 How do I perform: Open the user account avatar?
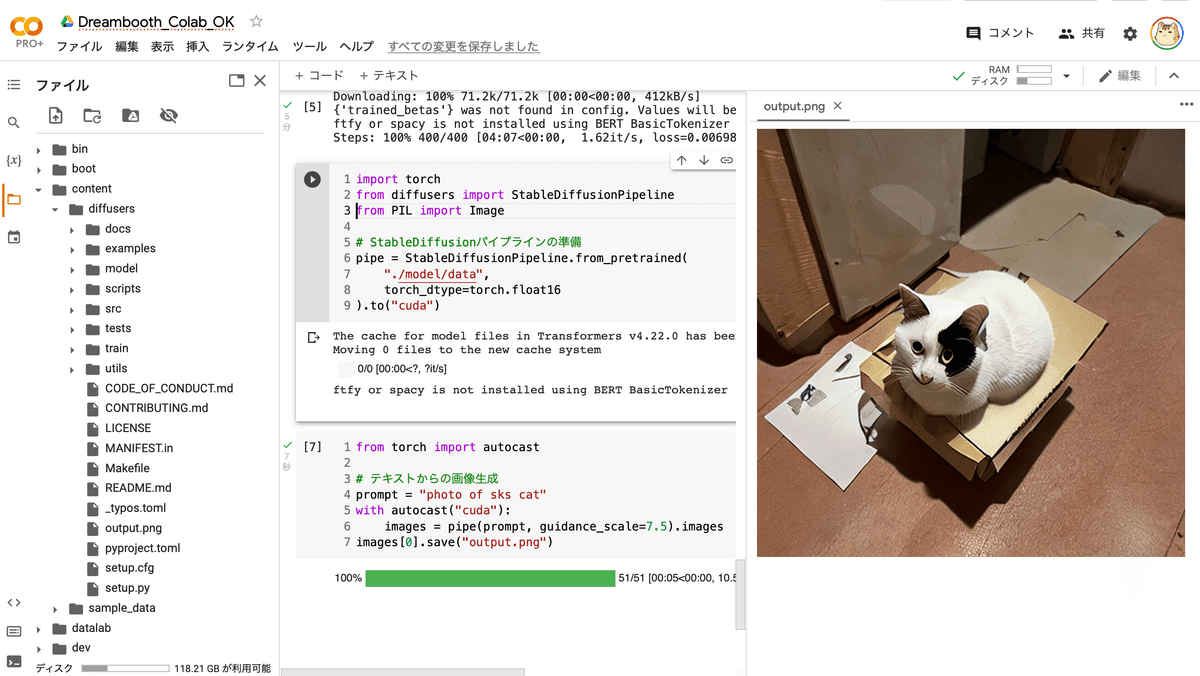pos(1167,33)
